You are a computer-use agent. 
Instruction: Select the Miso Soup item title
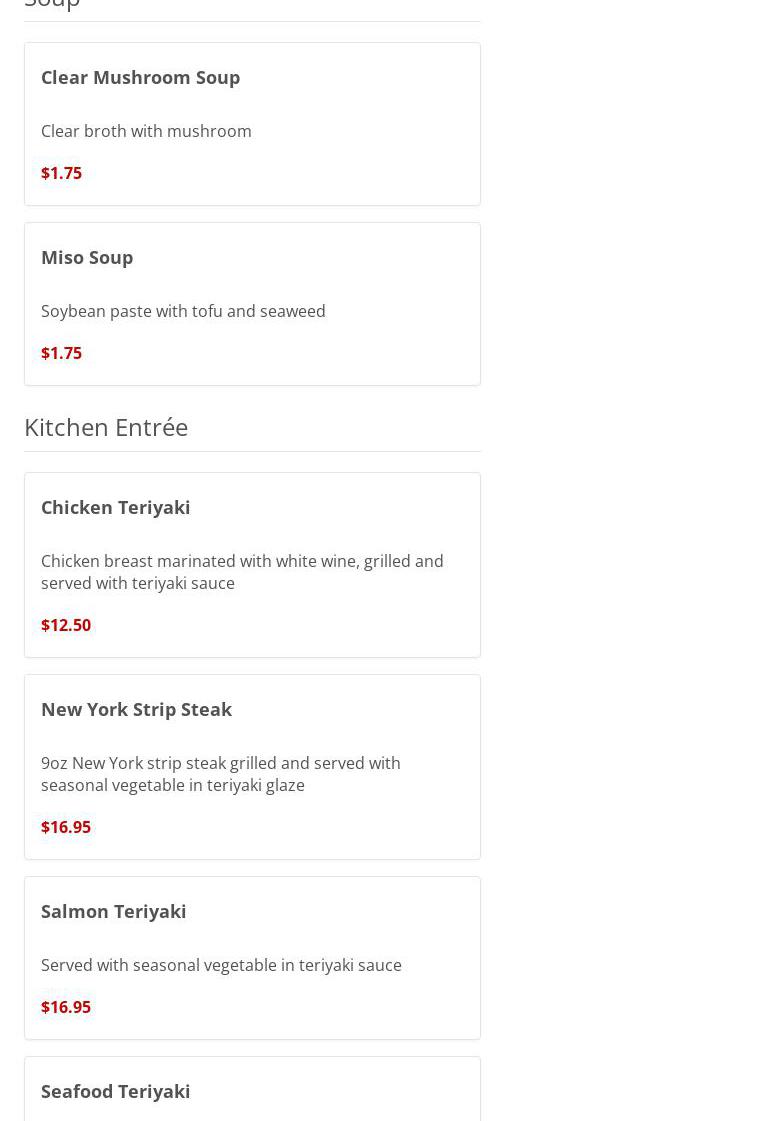coord(87,257)
